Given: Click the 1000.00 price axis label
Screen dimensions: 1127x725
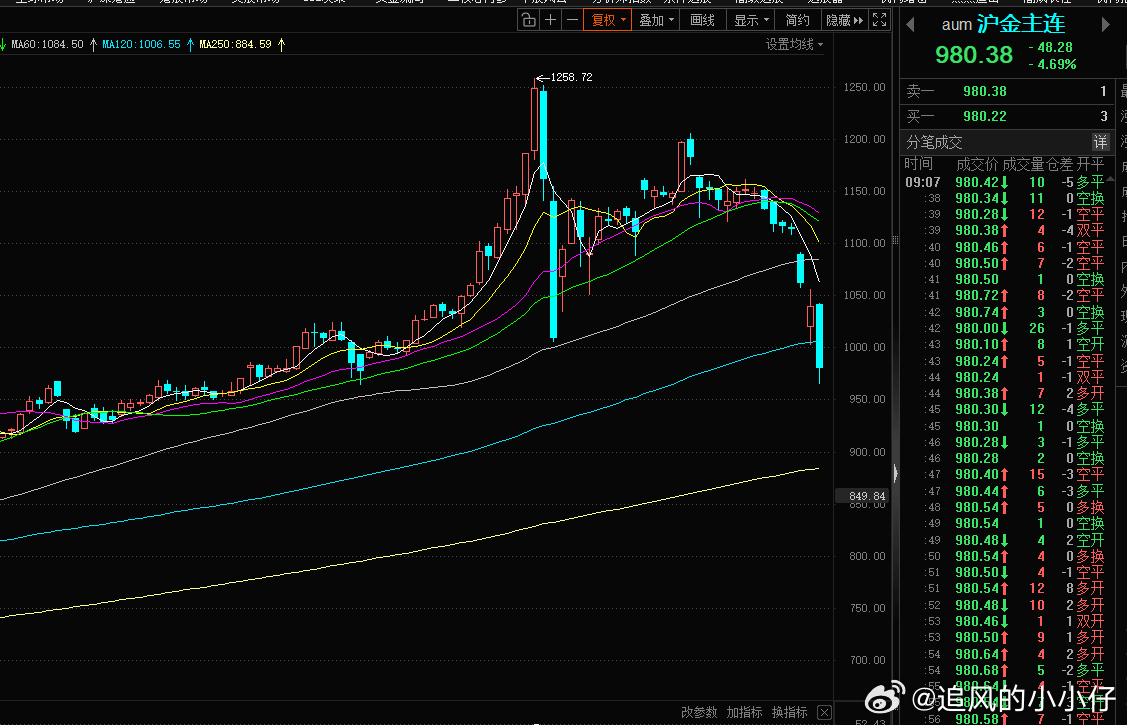Looking at the screenshot, I should (x=865, y=347).
